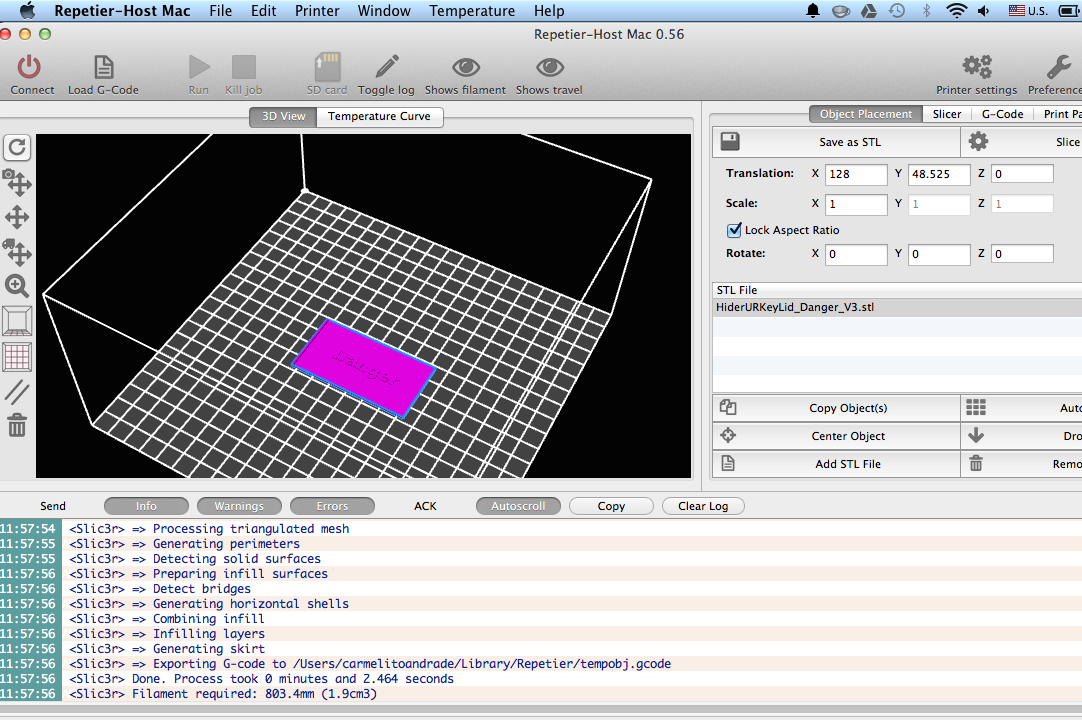Toggle the Shows travel eye
The height and width of the screenshot is (720, 1082).
coord(549,67)
